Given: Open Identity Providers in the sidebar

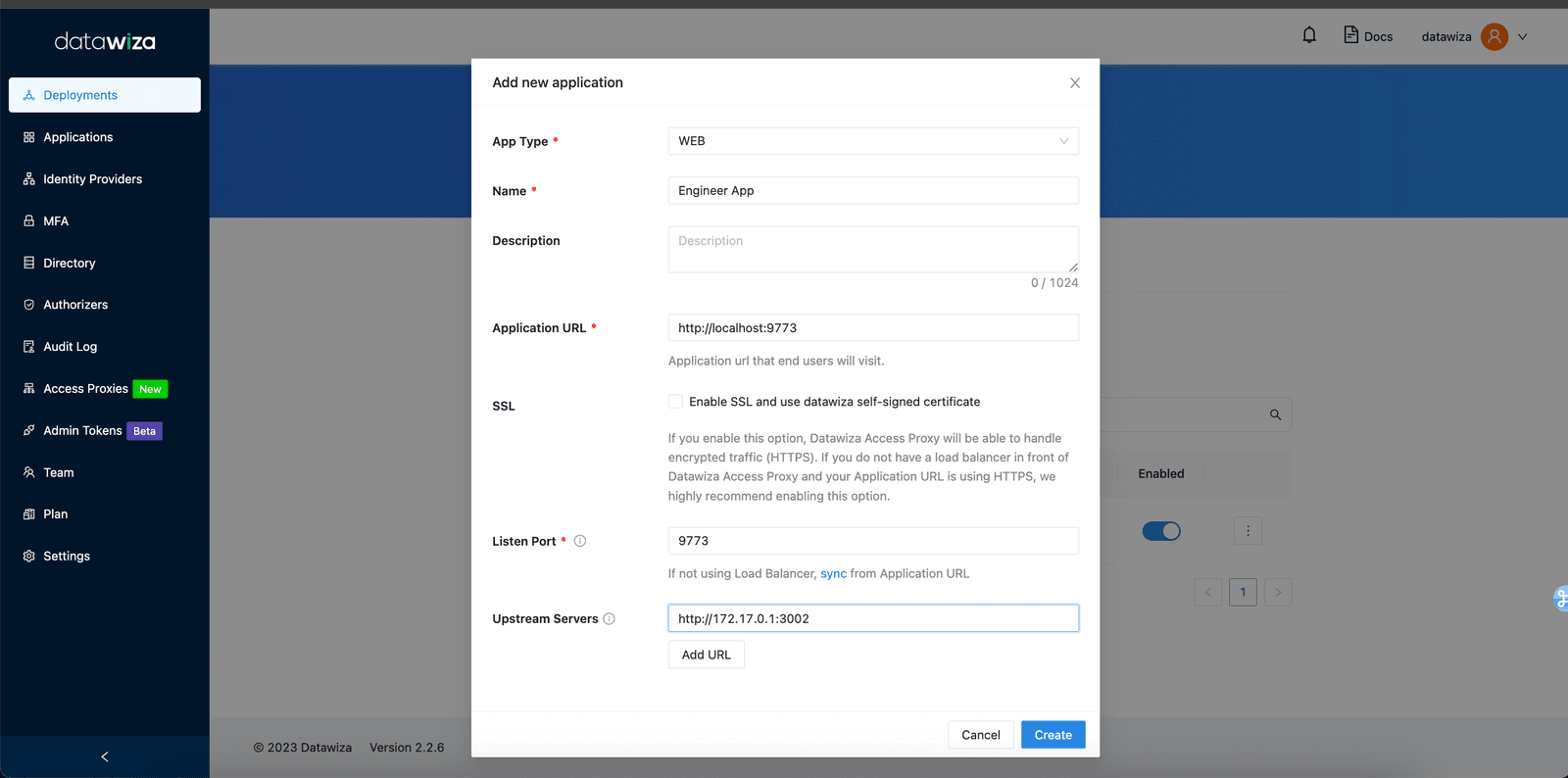Looking at the screenshot, I should pyautogui.click(x=105, y=179).
